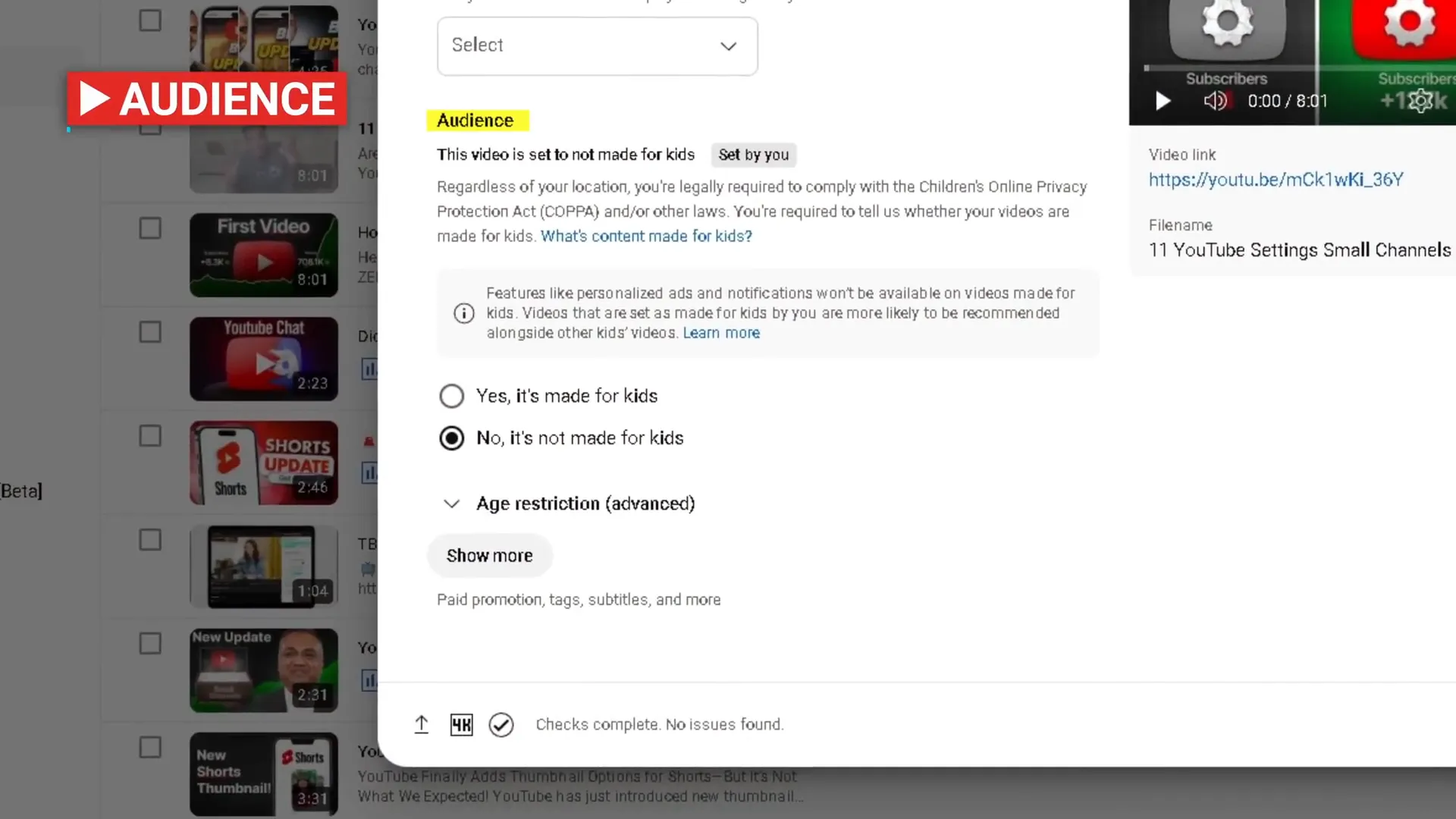
Task: Check the checkbox beside First Video
Action: (149, 227)
